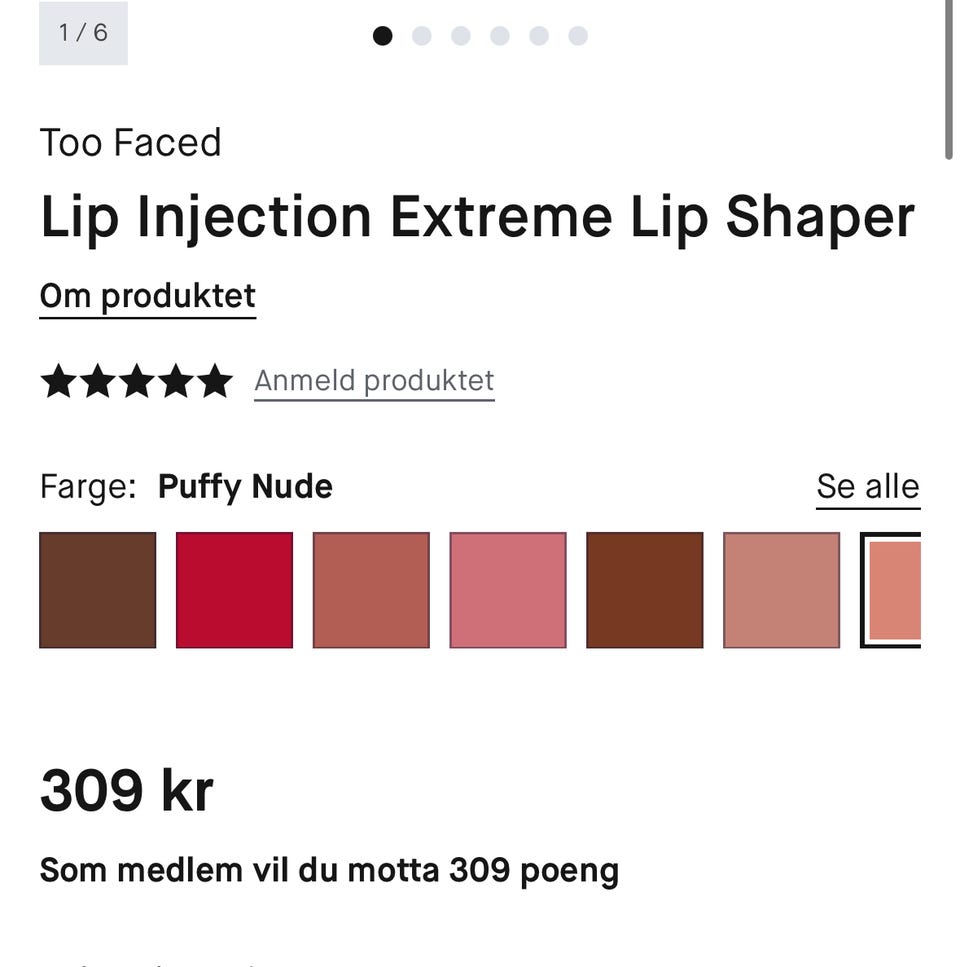Select the first active carousel dot

382,36
